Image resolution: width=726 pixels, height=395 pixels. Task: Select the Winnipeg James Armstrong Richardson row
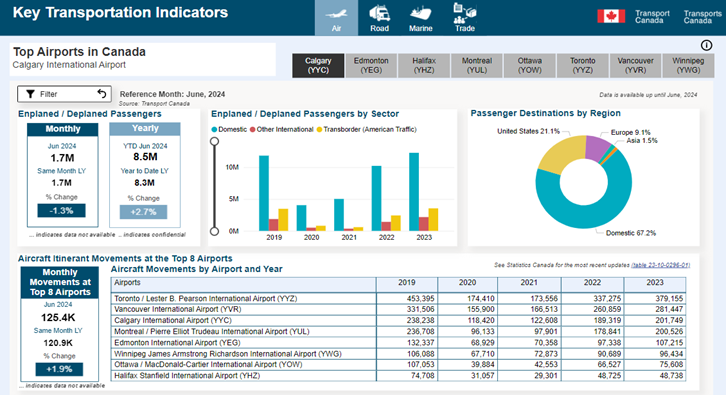[398, 354]
